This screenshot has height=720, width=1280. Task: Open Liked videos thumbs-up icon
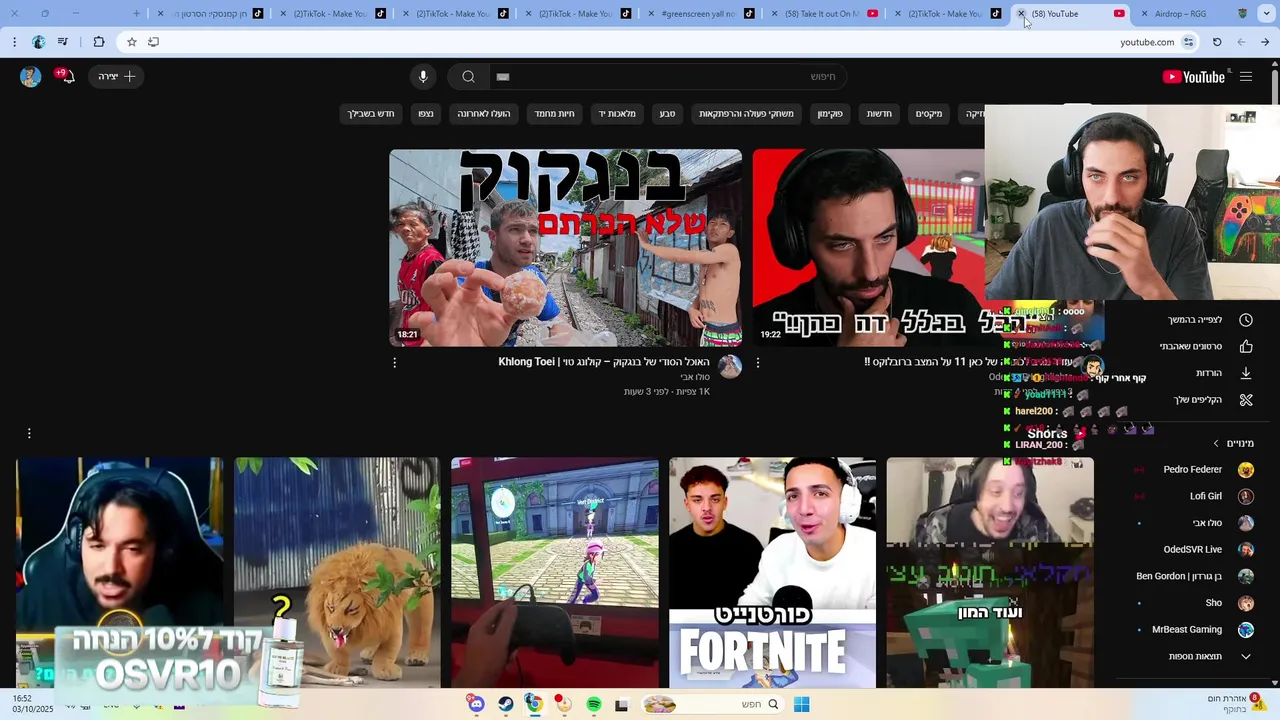tap(1246, 346)
